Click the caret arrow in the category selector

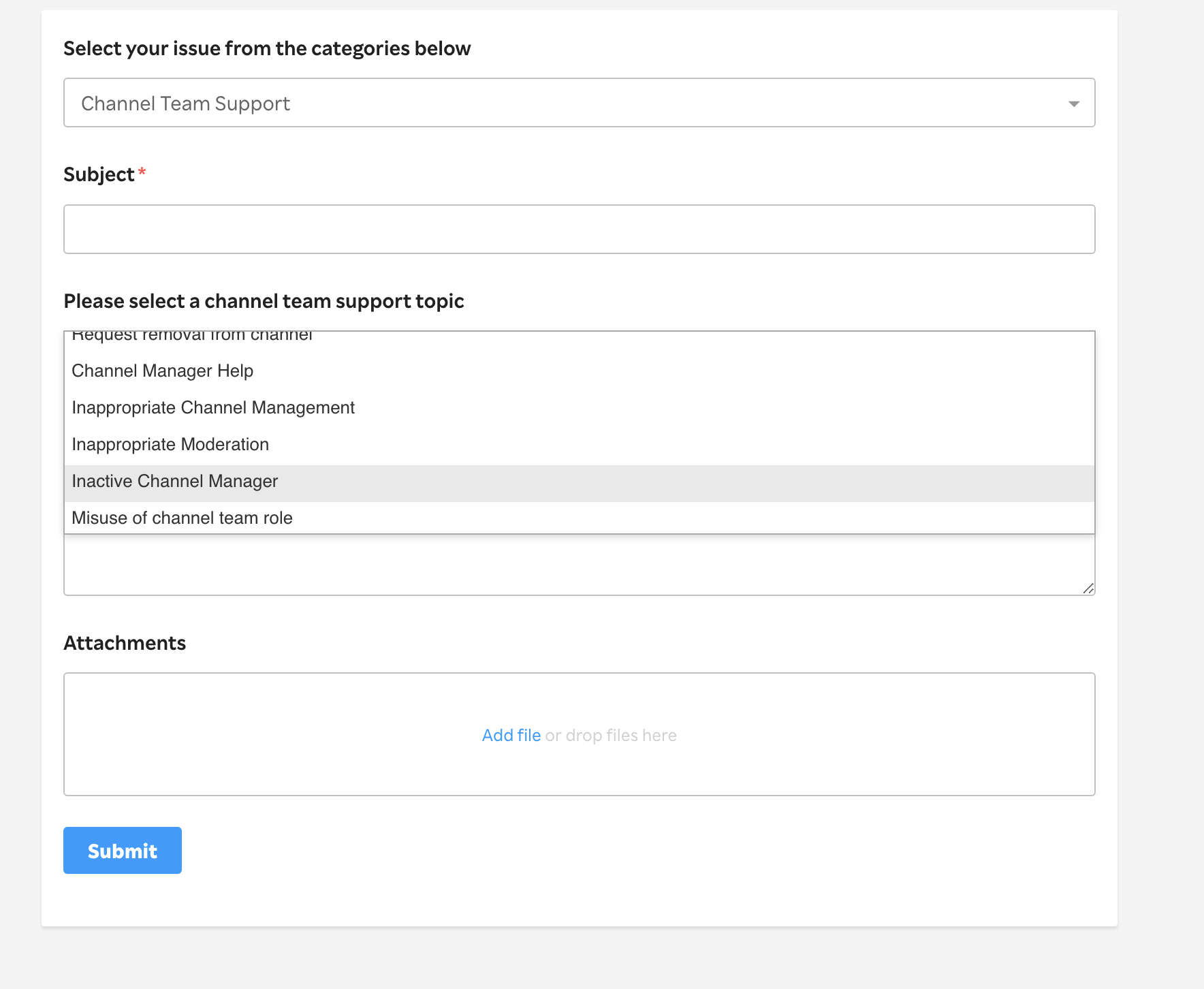click(x=1073, y=104)
